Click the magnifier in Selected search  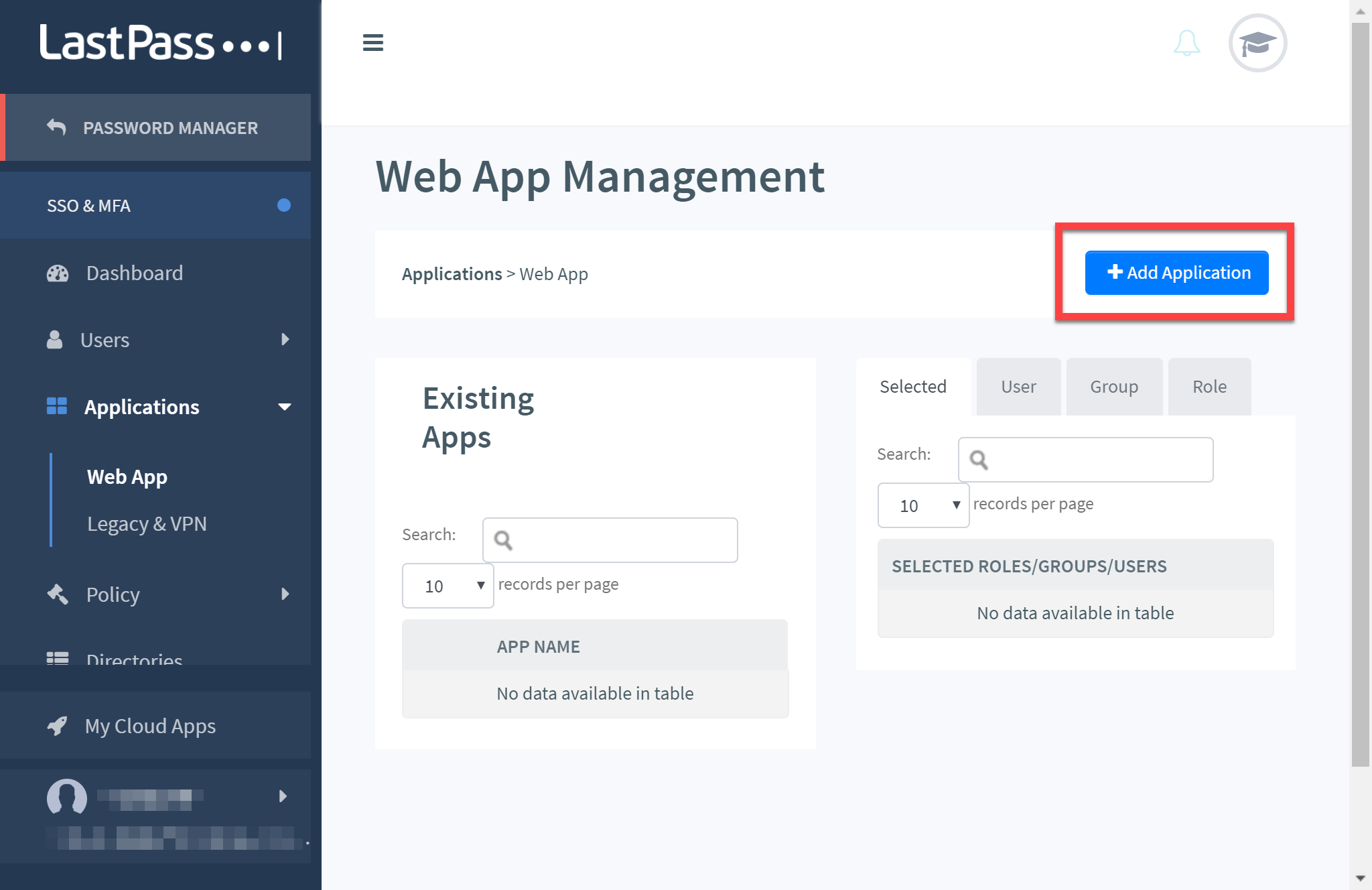979,460
